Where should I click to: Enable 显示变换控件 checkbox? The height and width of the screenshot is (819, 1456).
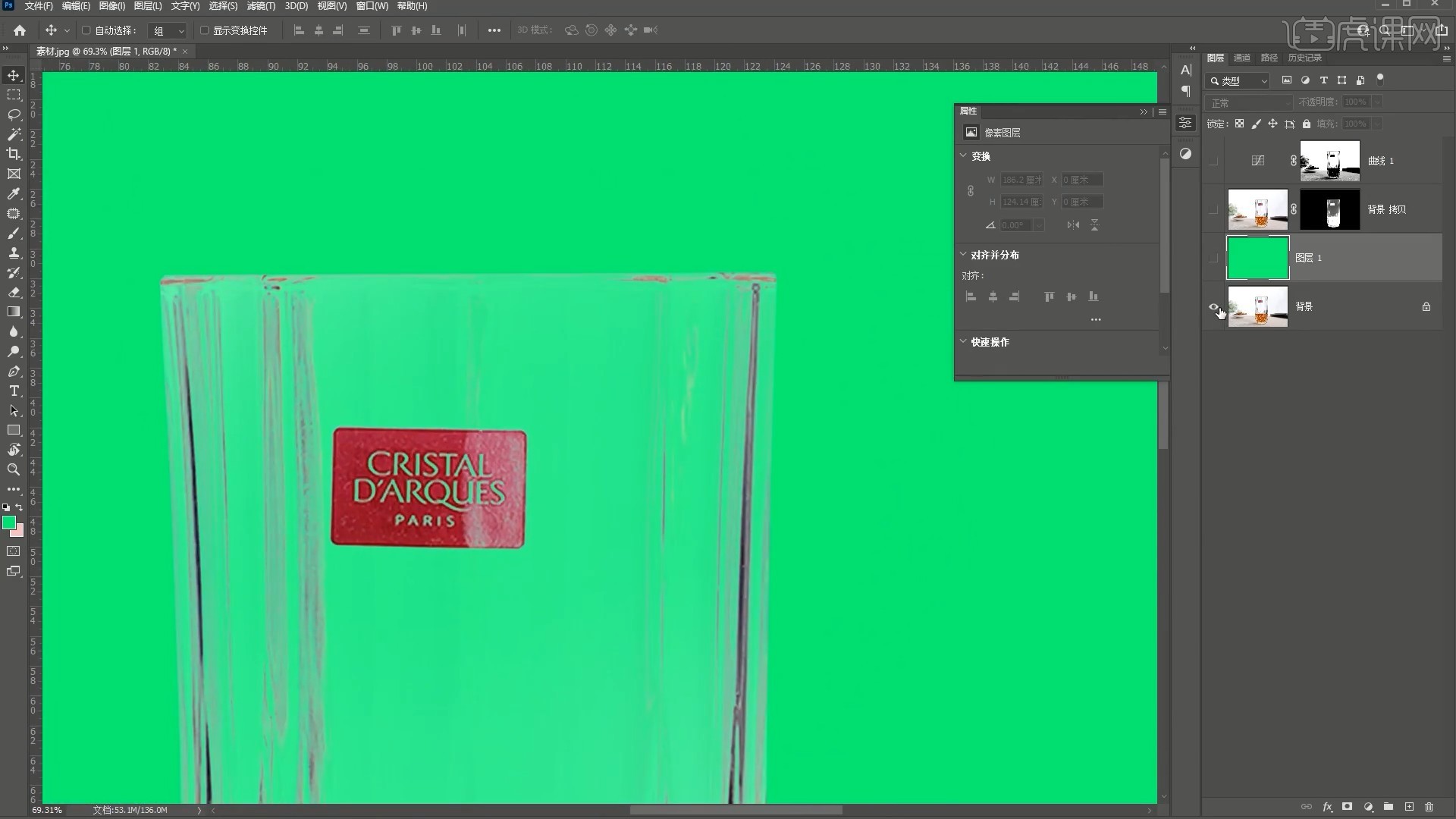tap(204, 30)
